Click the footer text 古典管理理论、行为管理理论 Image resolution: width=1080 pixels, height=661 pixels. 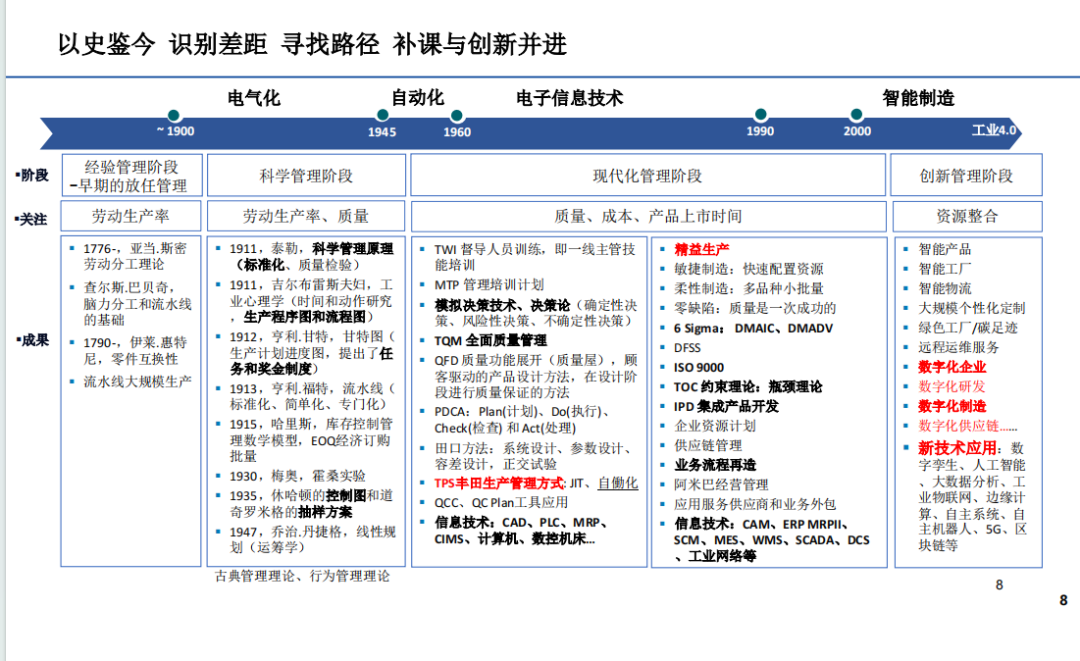click(x=299, y=575)
